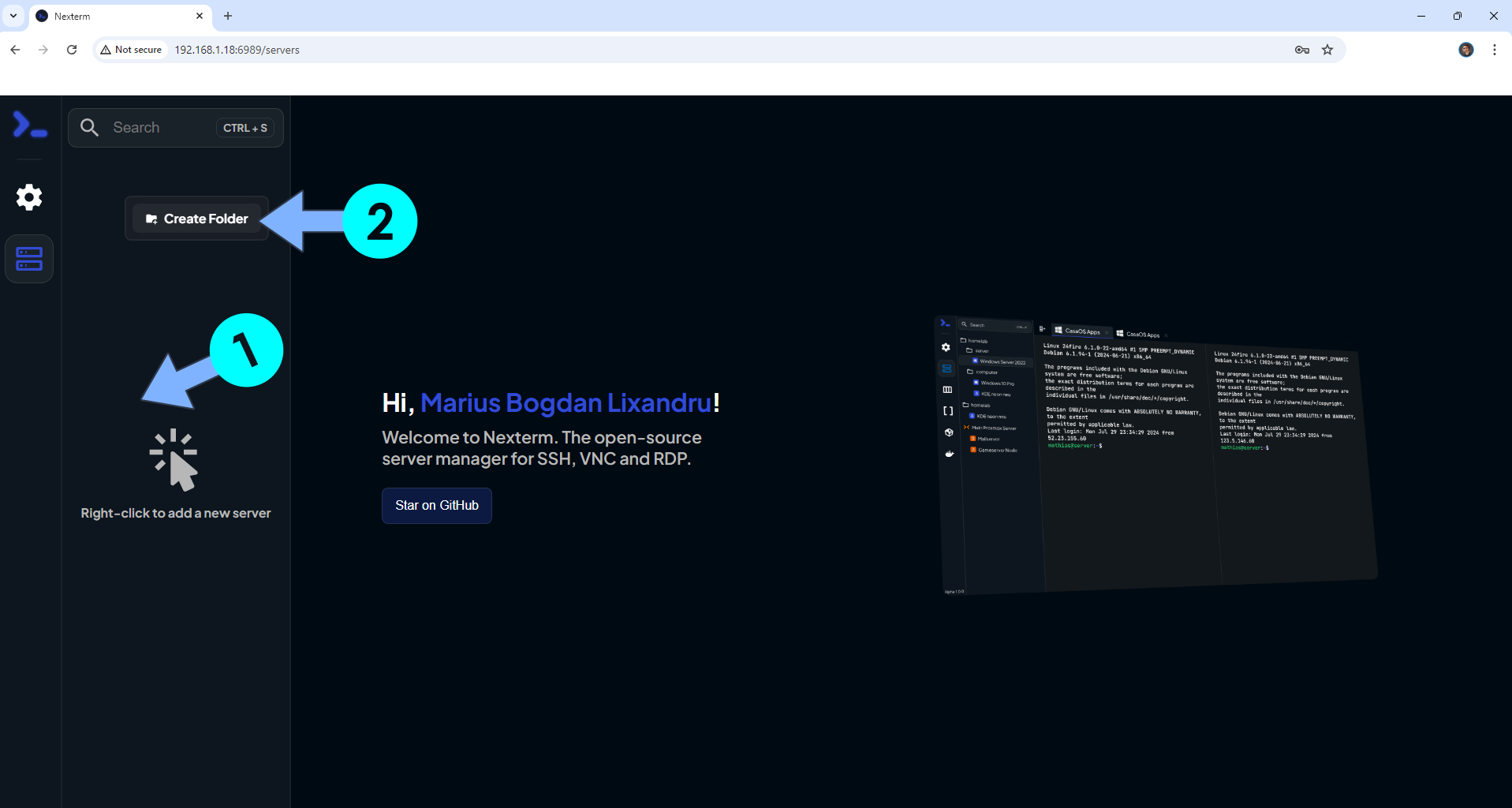This screenshot has width=1512, height=808.
Task: Go back in the browser
Action: pyautogui.click(x=15, y=50)
